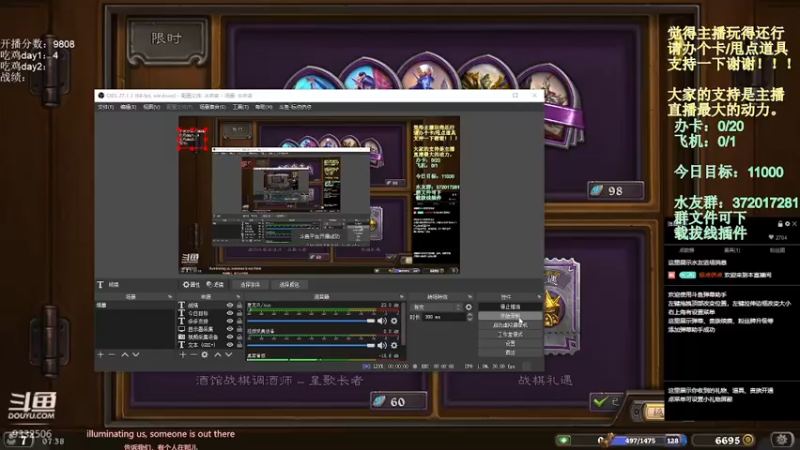Mute the 麦克风/Aux channel speaker icon

[x=382, y=321]
